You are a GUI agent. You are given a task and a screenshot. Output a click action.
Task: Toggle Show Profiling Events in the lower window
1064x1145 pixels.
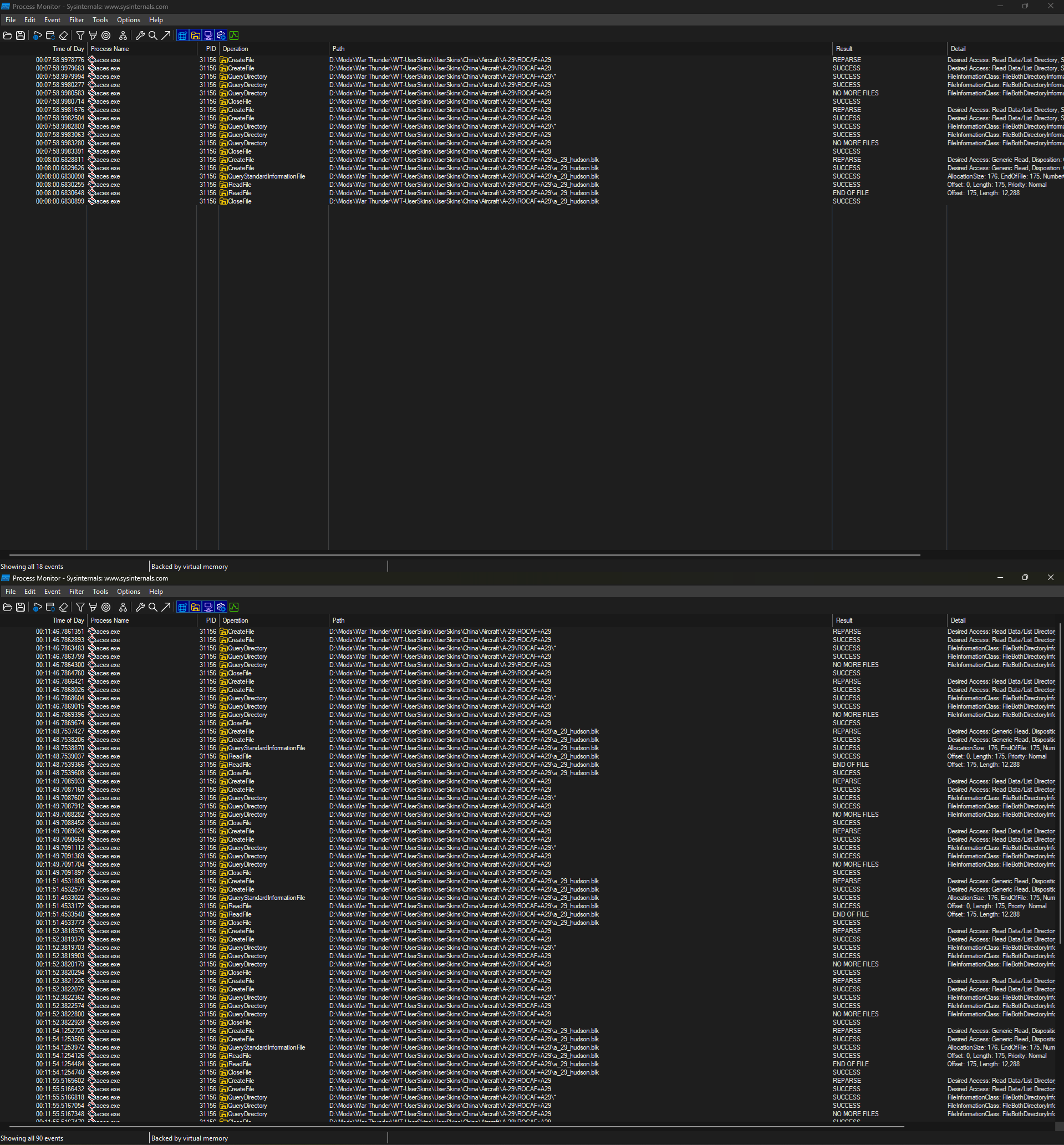point(235,607)
